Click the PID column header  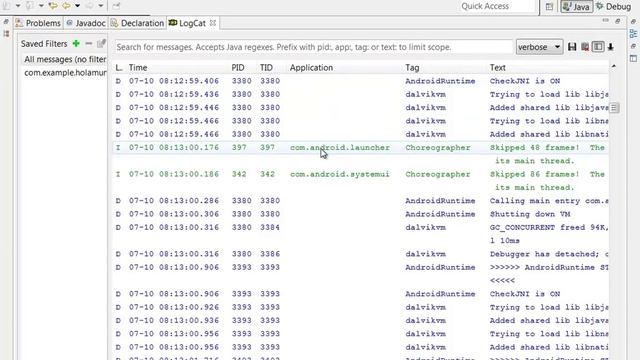click(x=238, y=68)
